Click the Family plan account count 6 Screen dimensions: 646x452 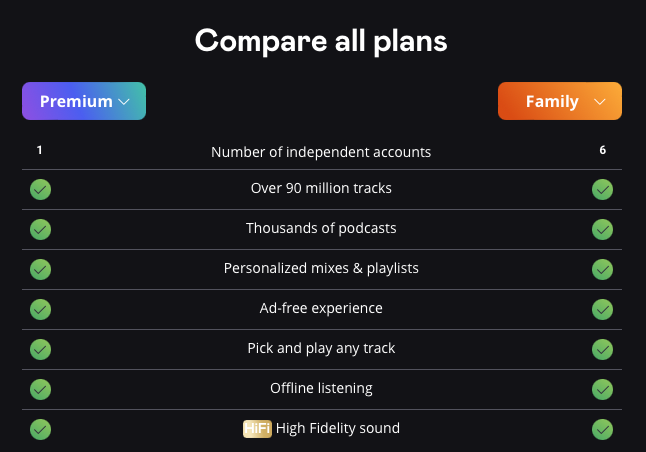[603, 151]
